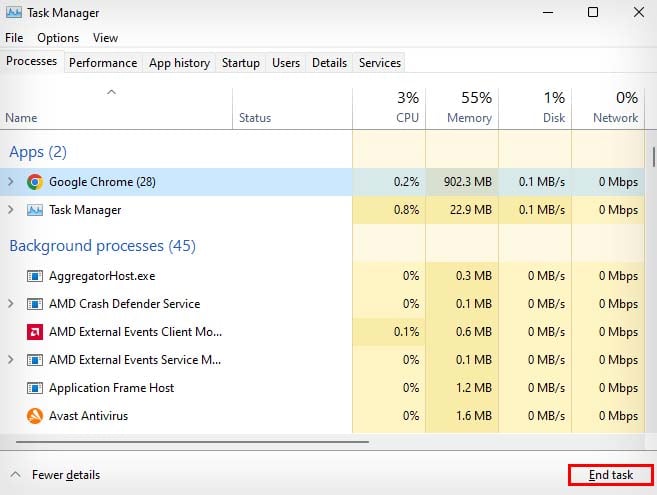This screenshot has height=495, width=657.
Task: Select the Processes tab
Action: [31, 61]
